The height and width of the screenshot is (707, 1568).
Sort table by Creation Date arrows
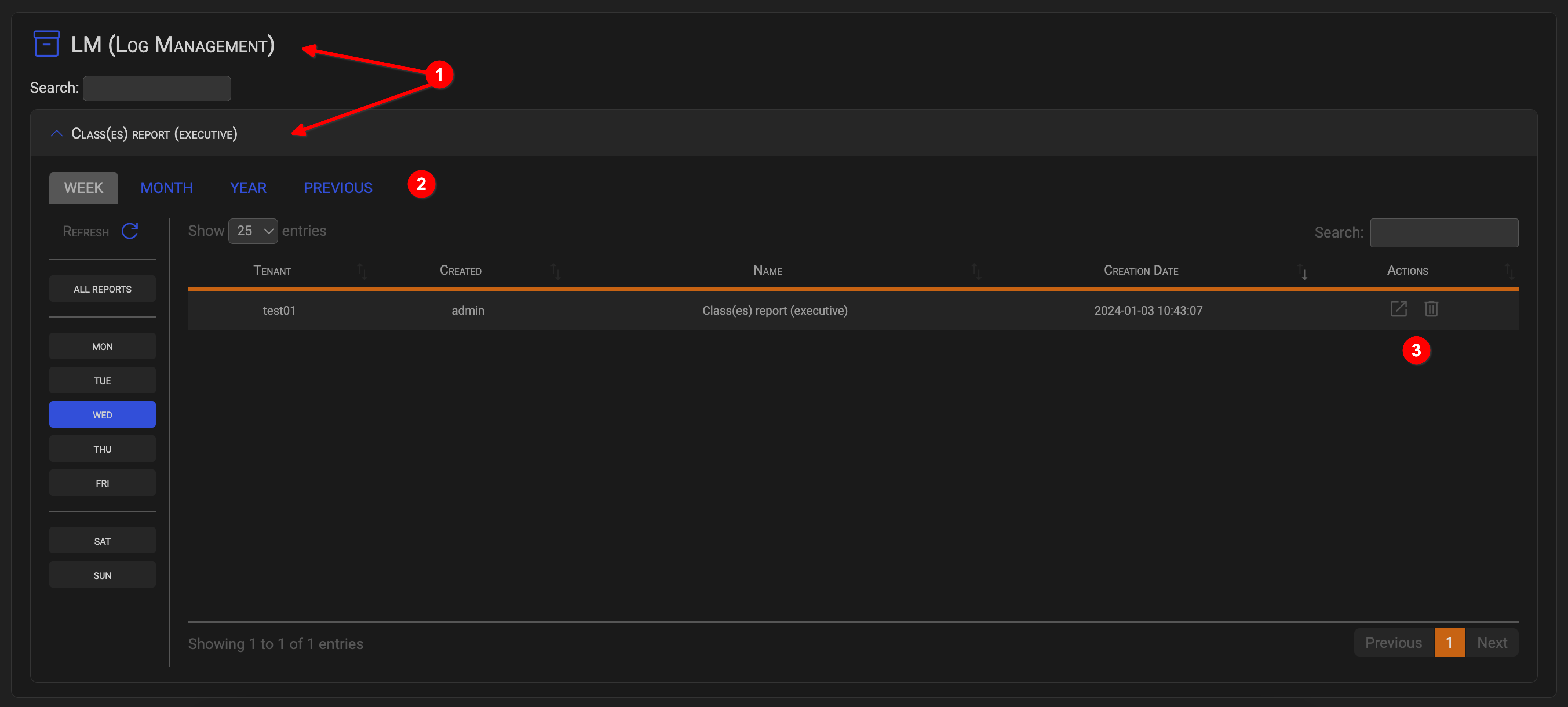(1302, 271)
